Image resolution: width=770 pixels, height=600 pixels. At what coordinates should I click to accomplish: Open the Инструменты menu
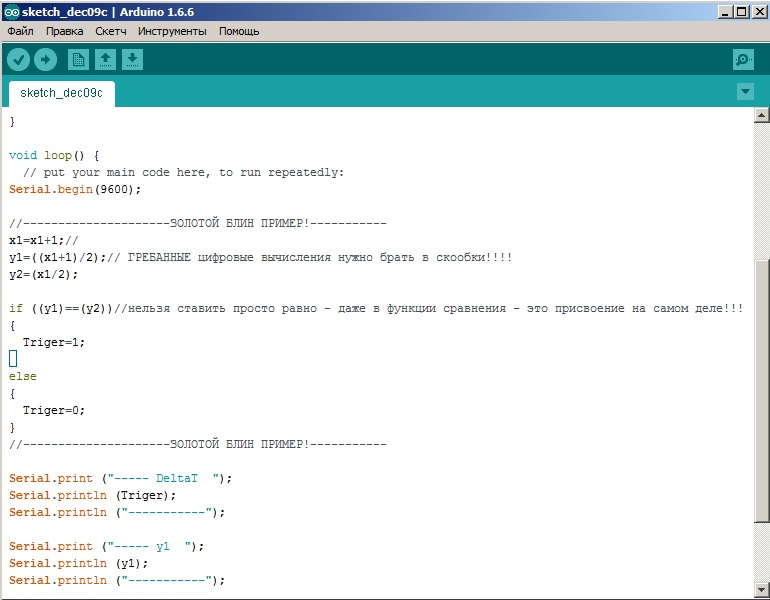click(x=172, y=31)
